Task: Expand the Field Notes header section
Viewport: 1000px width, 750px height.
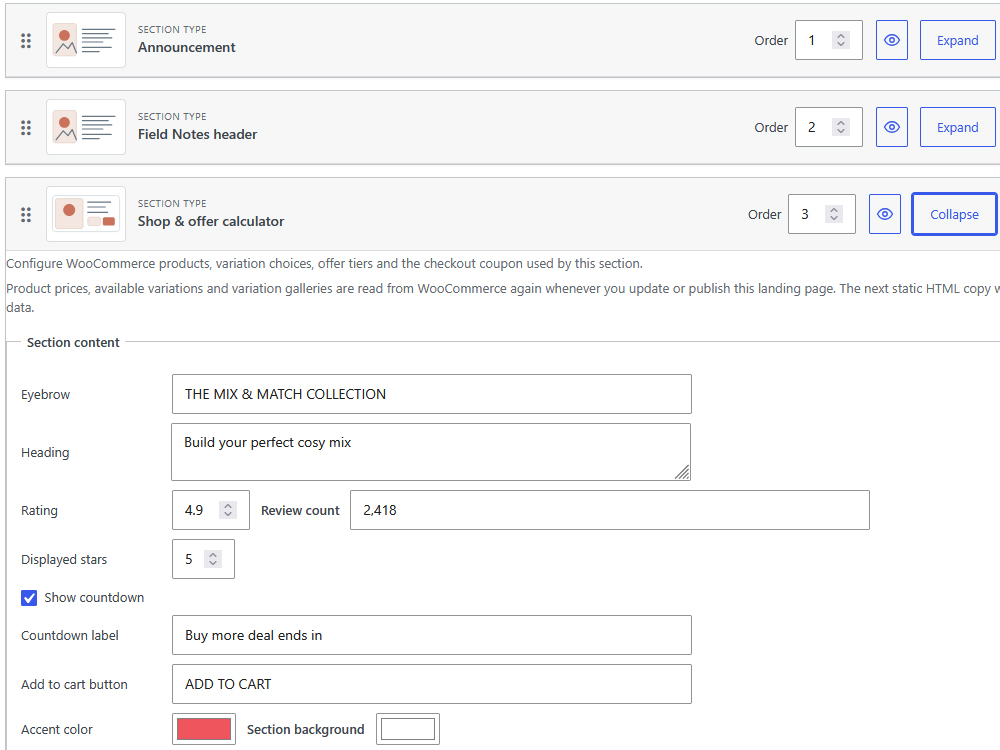Action: 957,127
